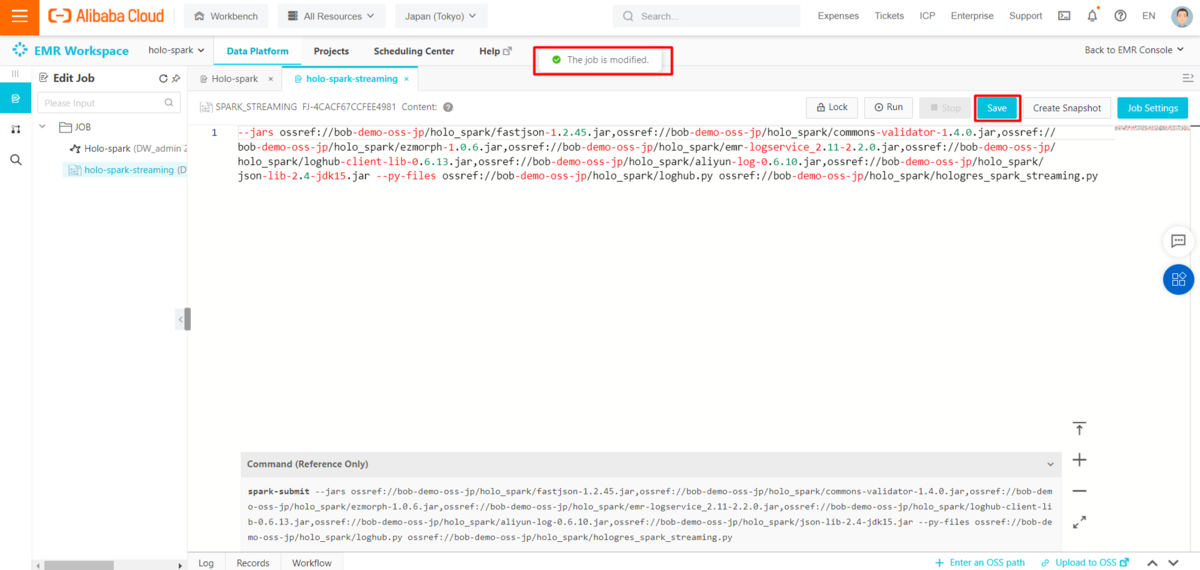Open the ICP menu
This screenshot has width=1200, height=570.
click(927, 16)
